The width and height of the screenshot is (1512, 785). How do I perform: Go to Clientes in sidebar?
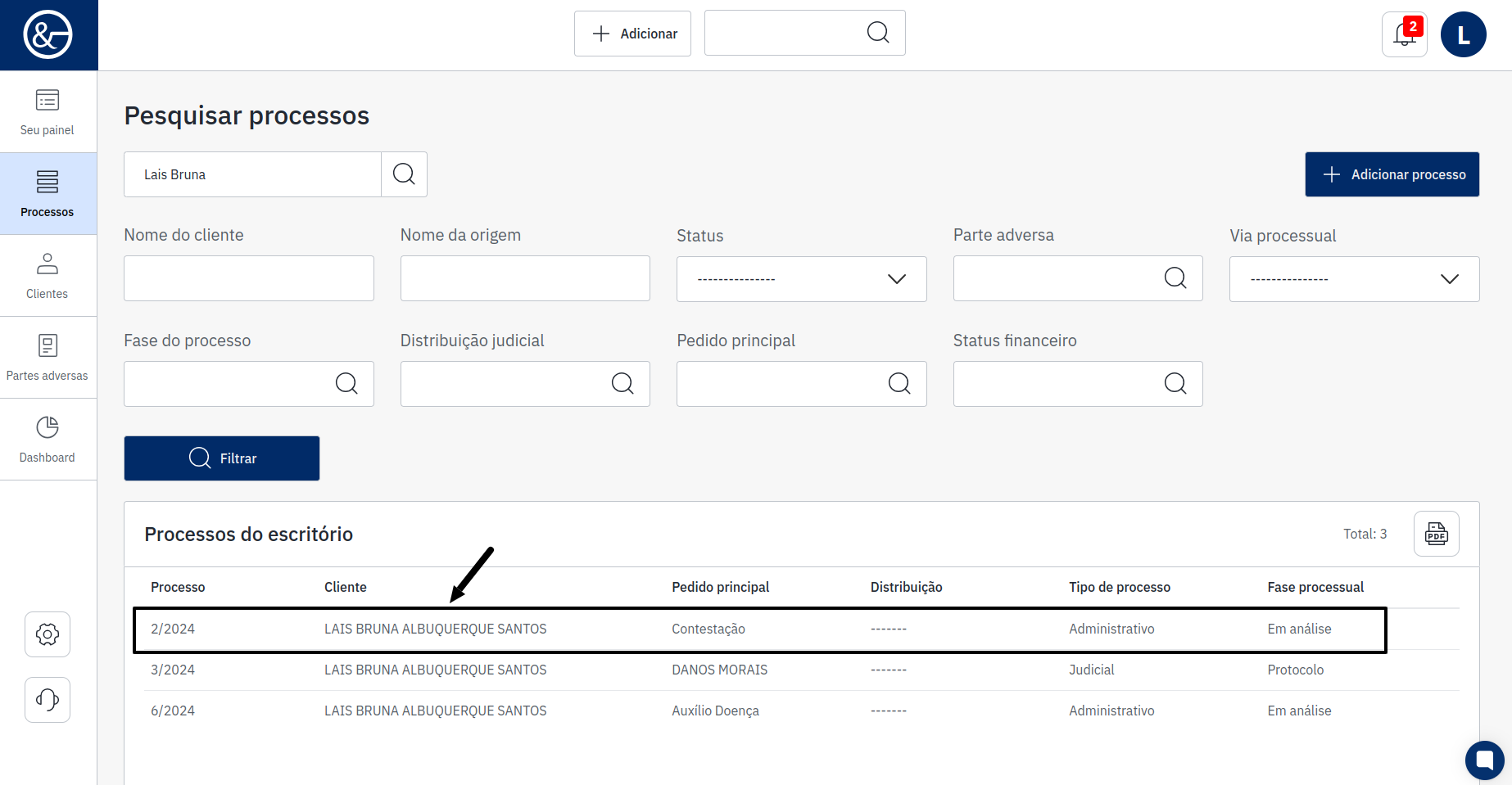tap(48, 276)
